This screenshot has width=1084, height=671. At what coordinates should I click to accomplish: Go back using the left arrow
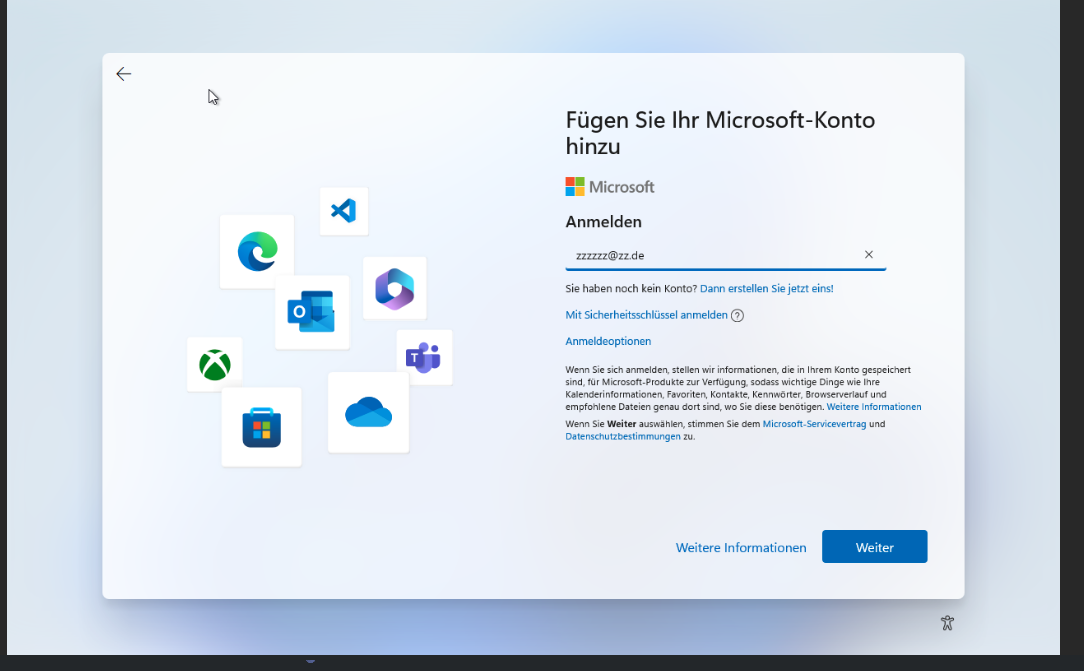[x=124, y=74]
